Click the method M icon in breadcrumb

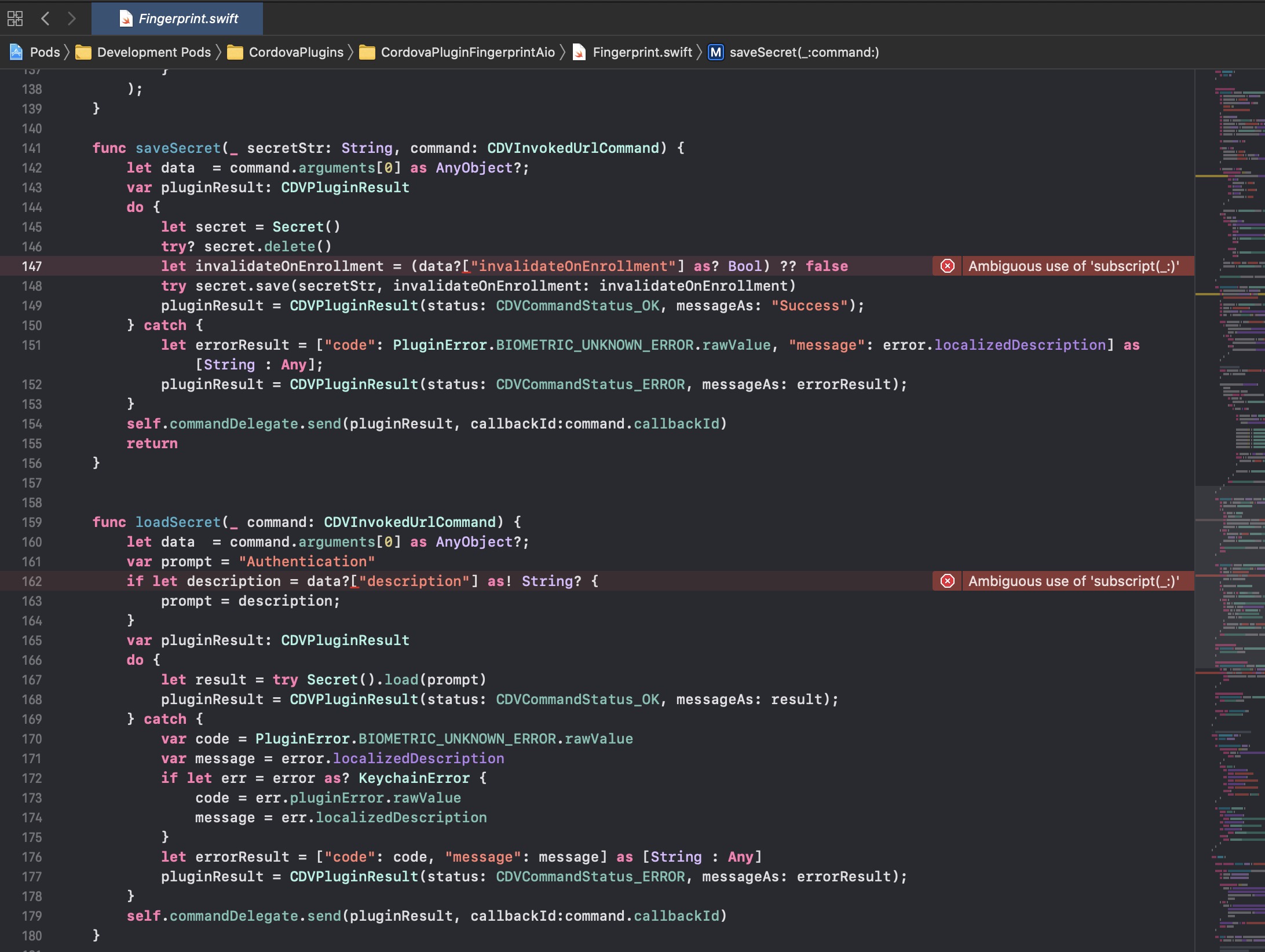pos(716,52)
